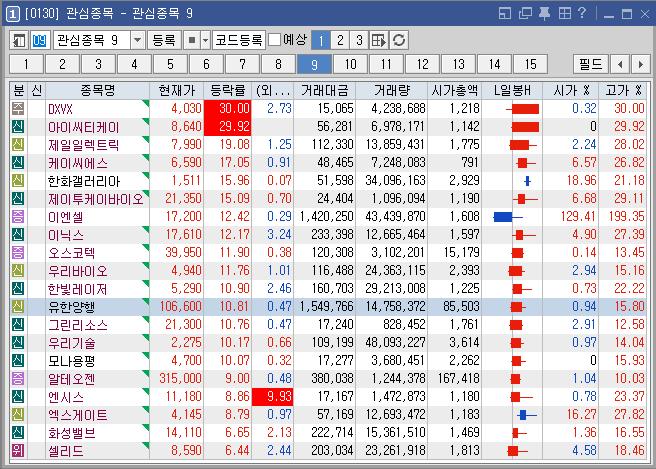Click the column layout icon with arrow
656x469 pixels.
(379, 41)
